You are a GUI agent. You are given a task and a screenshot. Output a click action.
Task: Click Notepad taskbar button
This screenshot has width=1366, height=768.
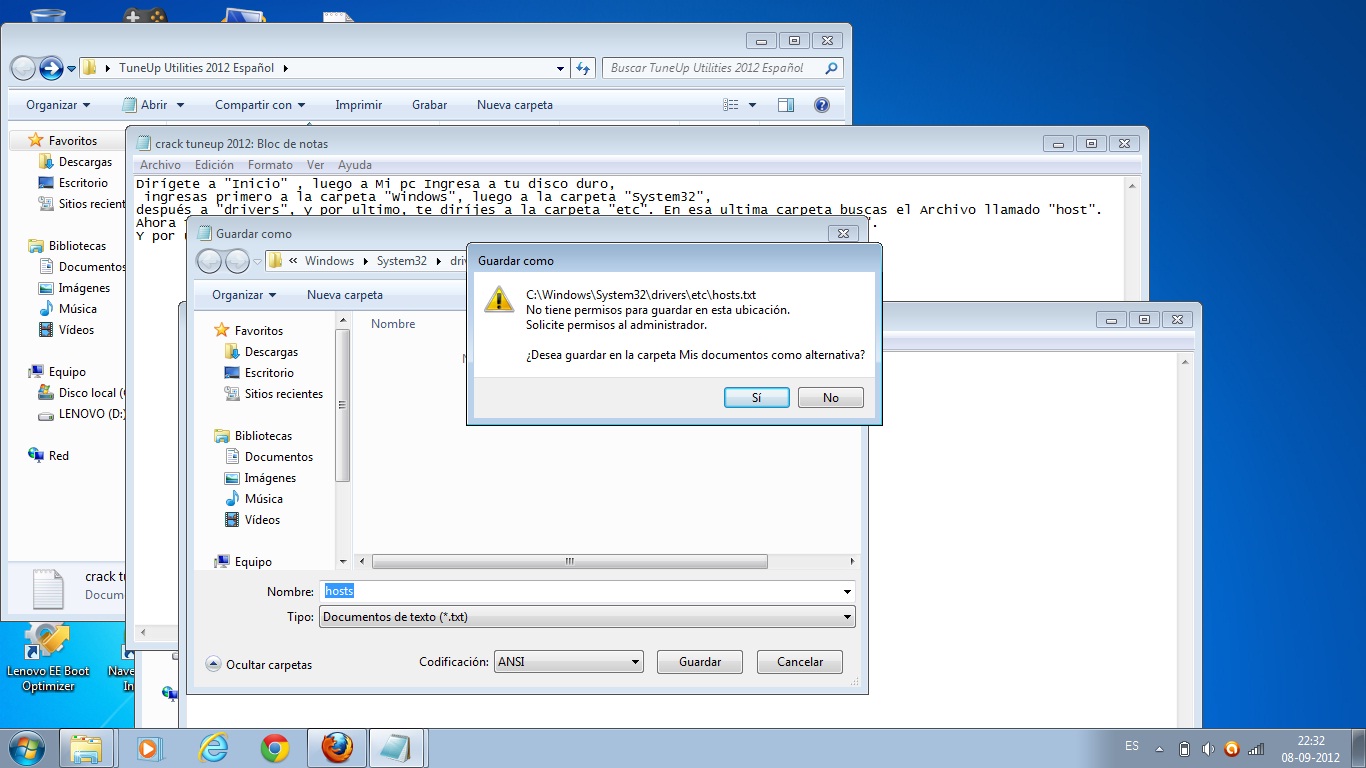click(x=397, y=748)
